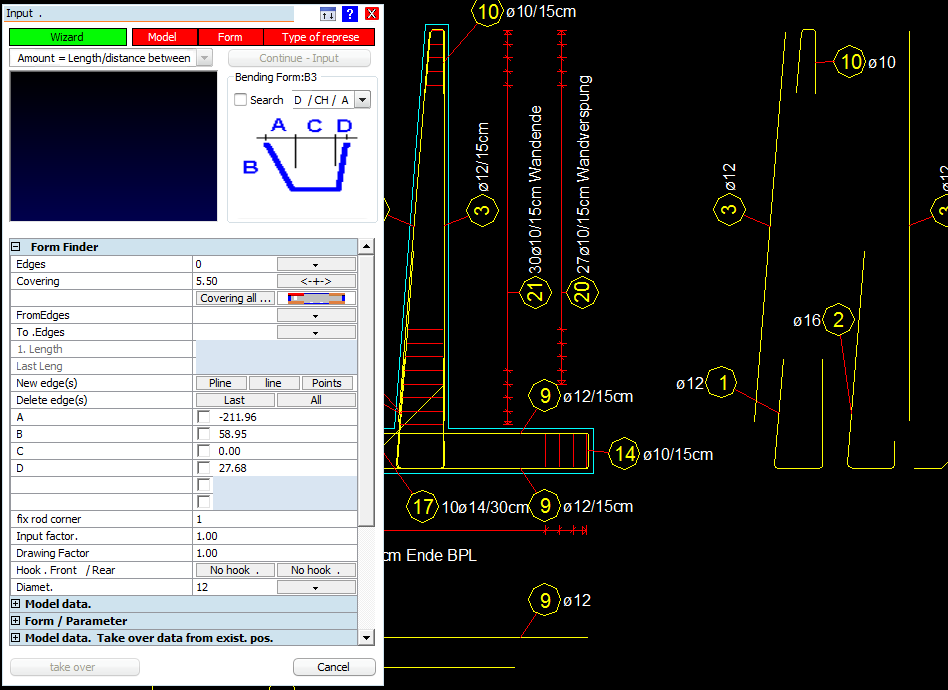Select position marker 17 in drawing
This screenshot has height=690, width=948.
423,507
